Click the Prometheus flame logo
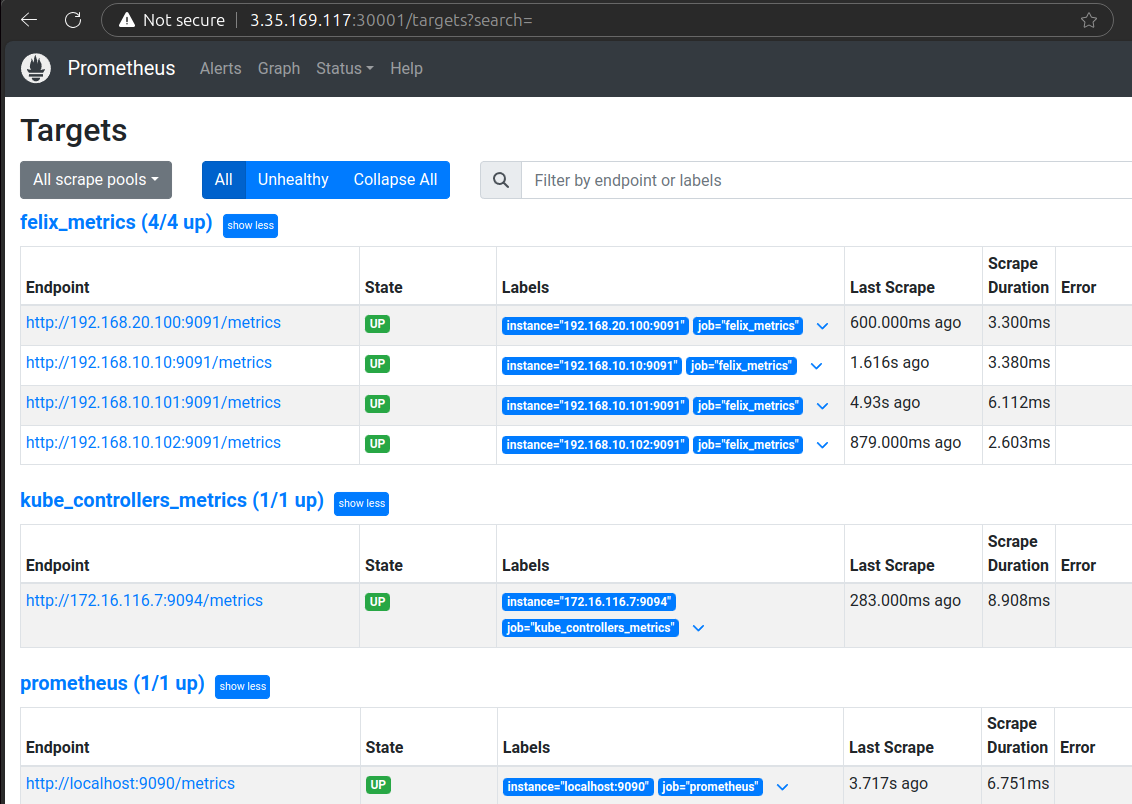 pos(36,69)
